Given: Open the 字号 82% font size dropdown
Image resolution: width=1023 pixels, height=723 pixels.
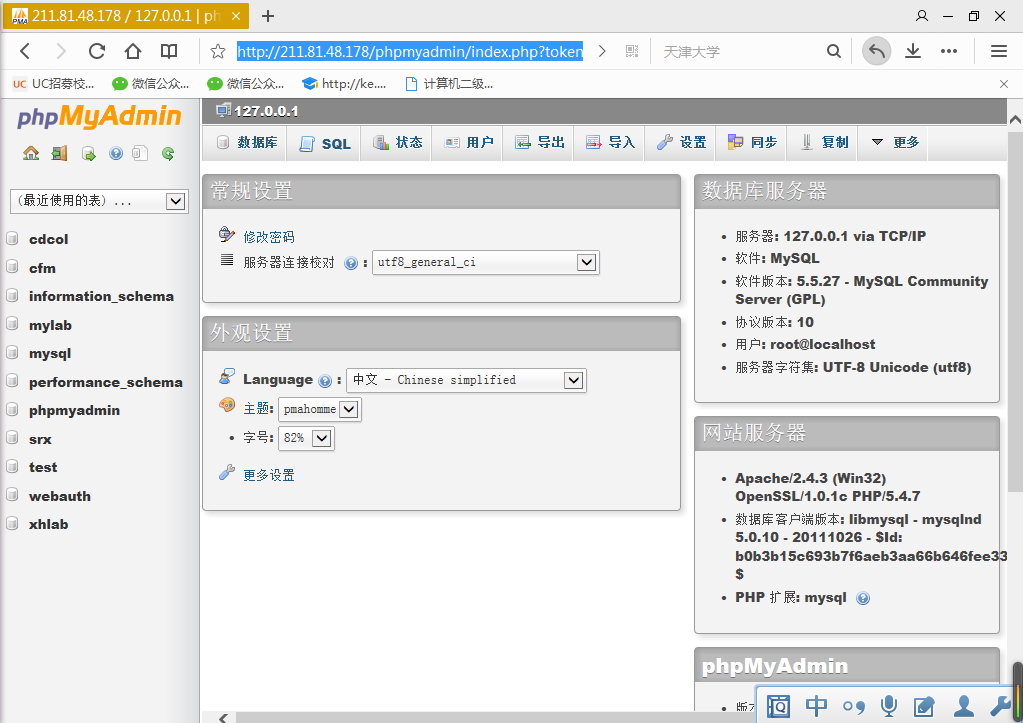Looking at the screenshot, I should coord(306,438).
